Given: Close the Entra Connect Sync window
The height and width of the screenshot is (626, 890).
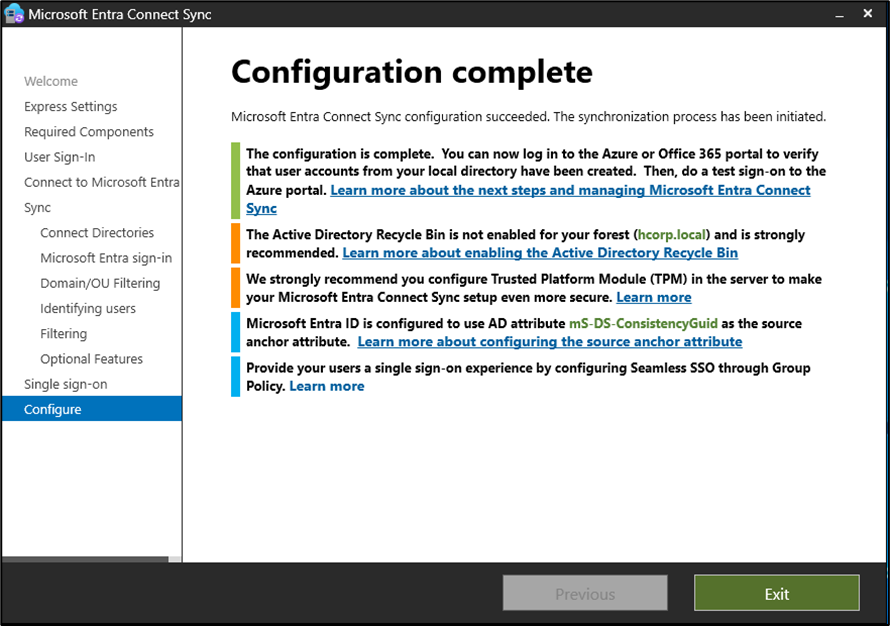Looking at the screenshot, I should (866, 15).
